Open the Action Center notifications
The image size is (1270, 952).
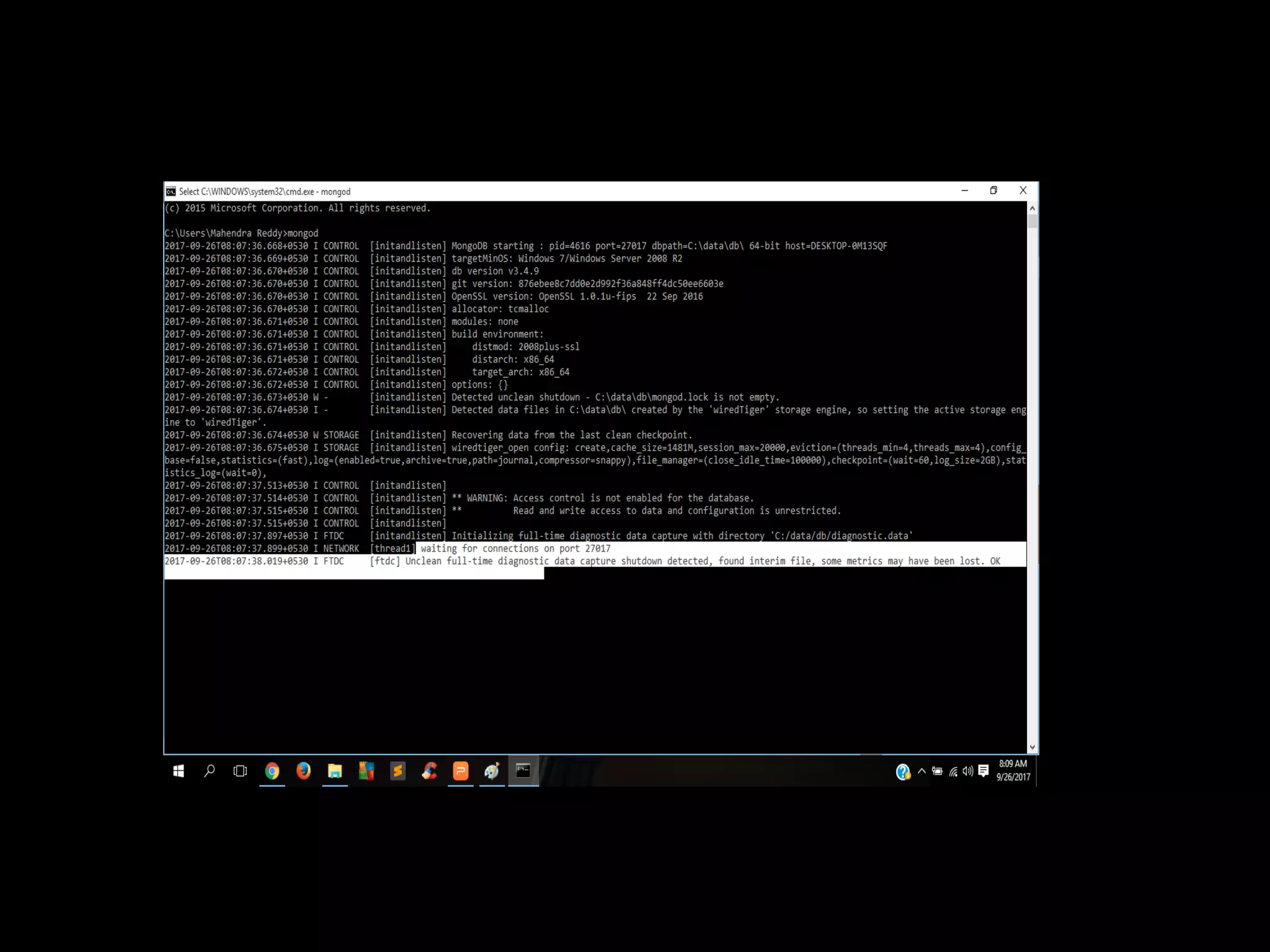pos(984,771)
